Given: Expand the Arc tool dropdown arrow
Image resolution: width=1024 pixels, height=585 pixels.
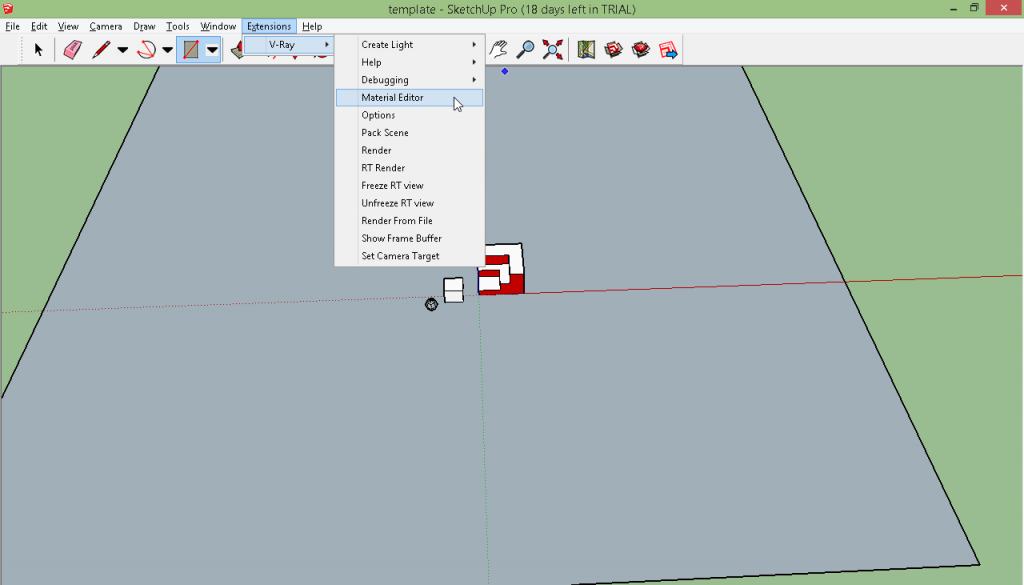Looking at the screenshot, I should pyautogui.click(x=167, y=50).
